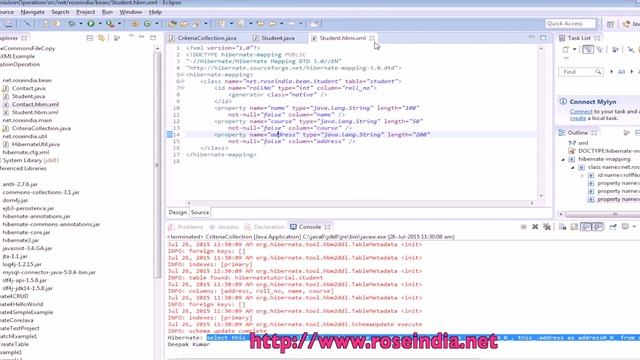Collapse hibernate-mapping node in Outline
640x360 pixels.
563,159
